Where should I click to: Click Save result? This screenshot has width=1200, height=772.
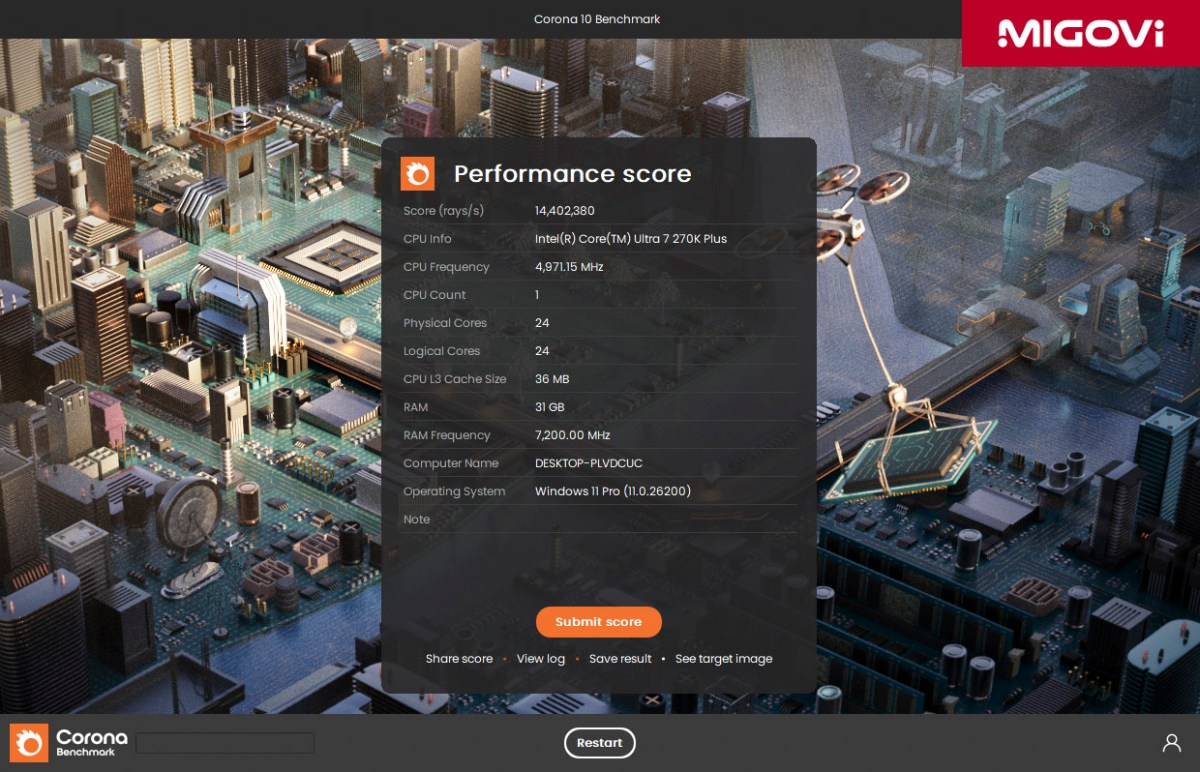[x=620, y=658]
